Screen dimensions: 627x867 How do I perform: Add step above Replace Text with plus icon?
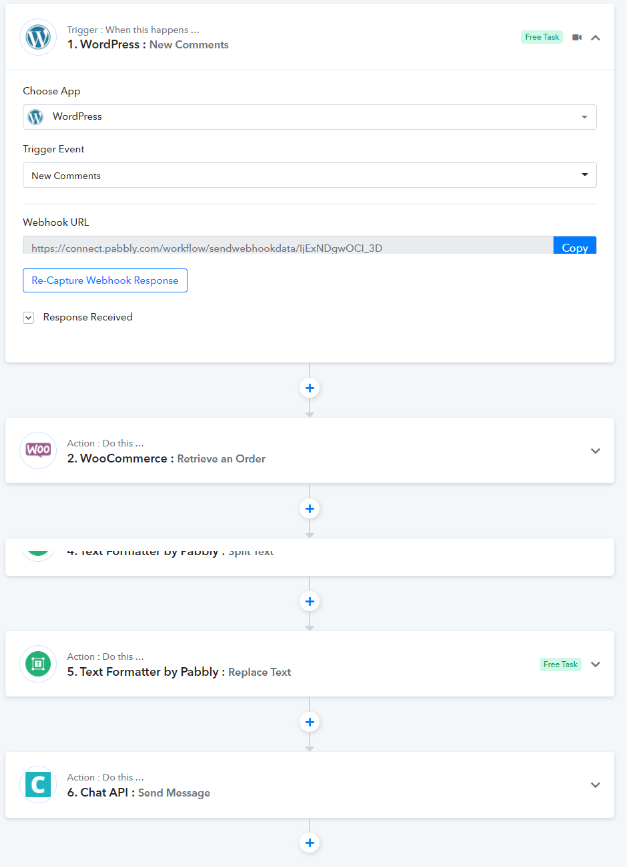click(310, 602)
